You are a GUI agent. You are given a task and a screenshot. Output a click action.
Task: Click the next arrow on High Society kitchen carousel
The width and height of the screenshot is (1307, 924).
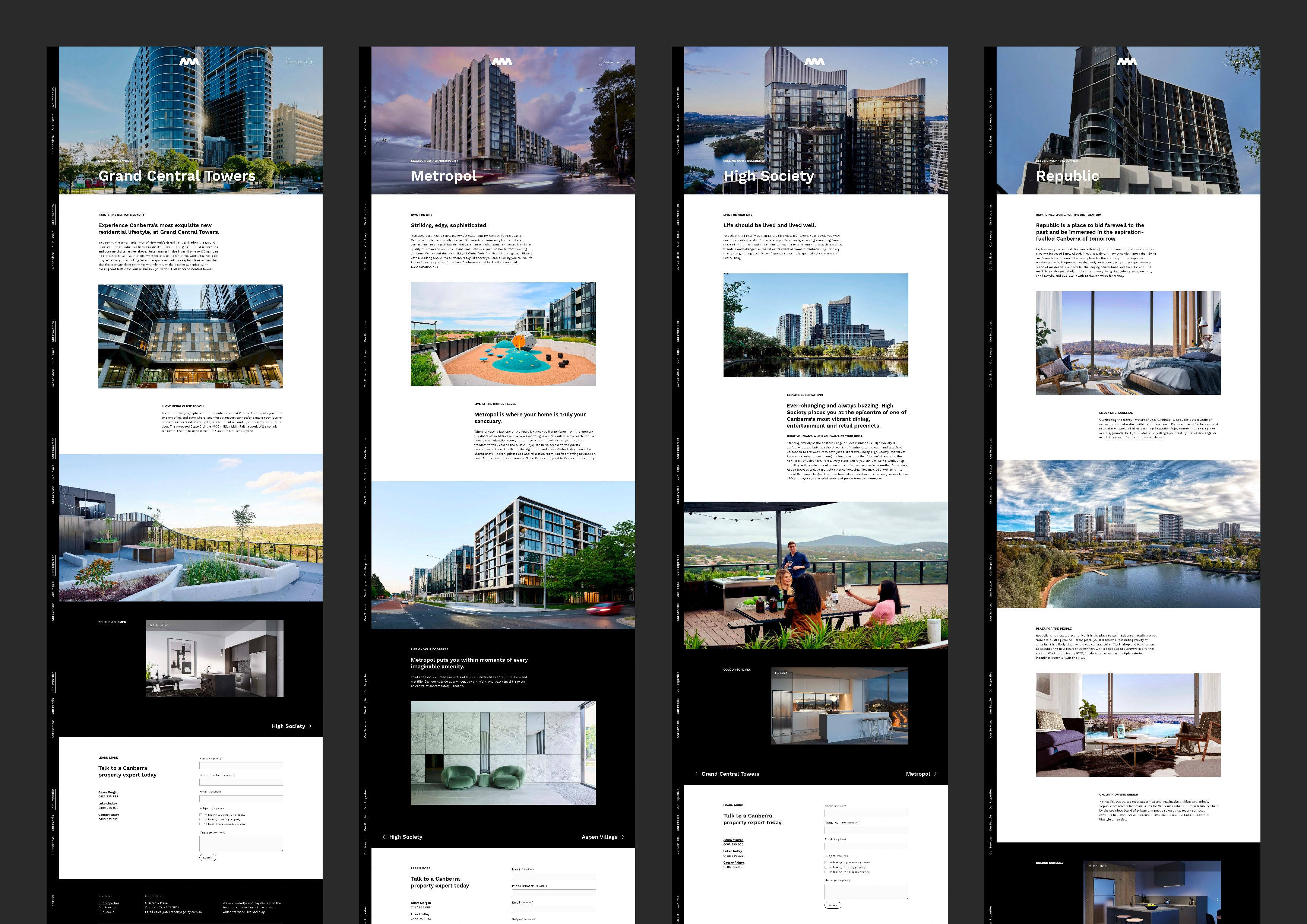[905, 707]
